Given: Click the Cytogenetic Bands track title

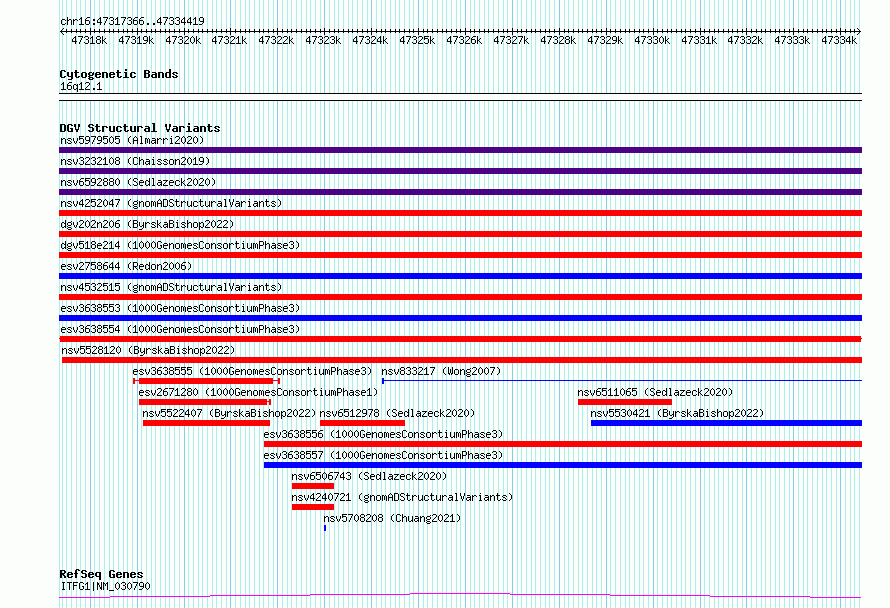Looking at the screenshot, I should point(119,74).
